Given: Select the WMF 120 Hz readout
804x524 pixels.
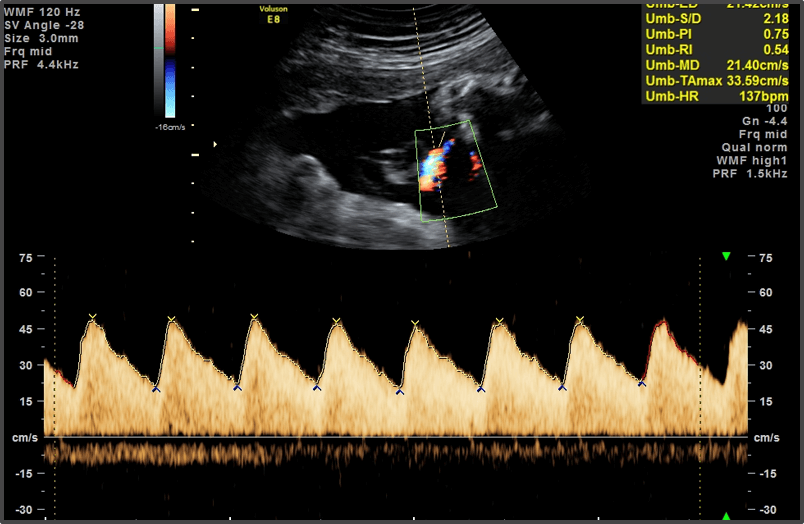Looking at the screenshot, I should (x=42, y=12).
